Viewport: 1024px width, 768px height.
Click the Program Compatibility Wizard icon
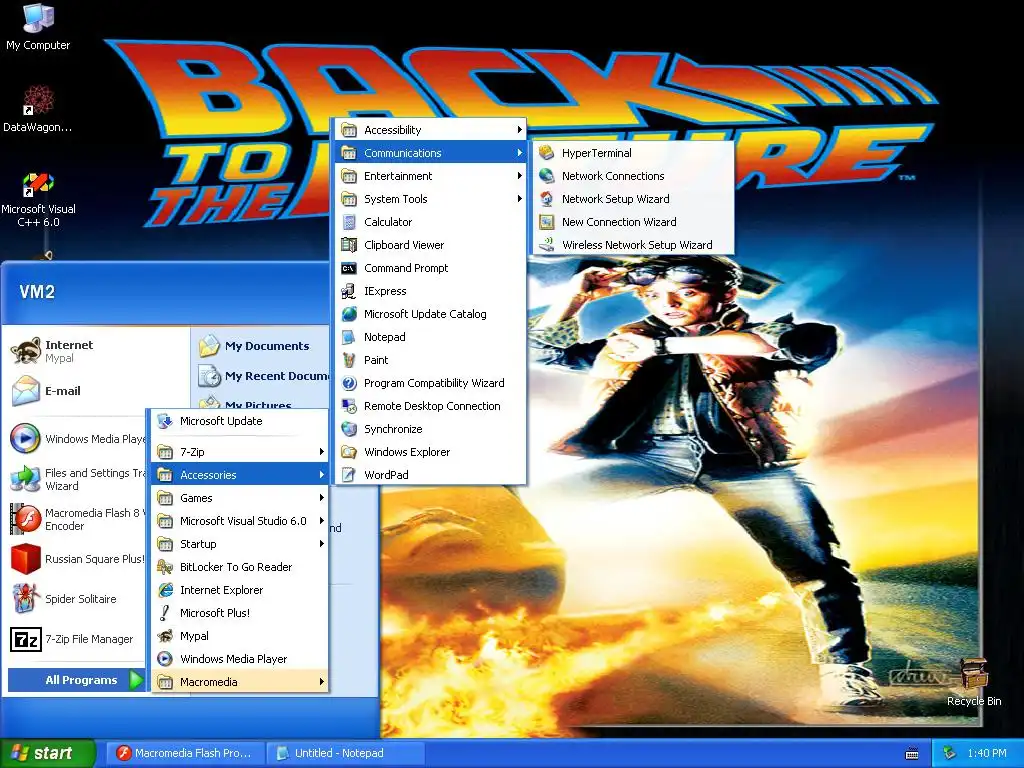click(349, 383)
